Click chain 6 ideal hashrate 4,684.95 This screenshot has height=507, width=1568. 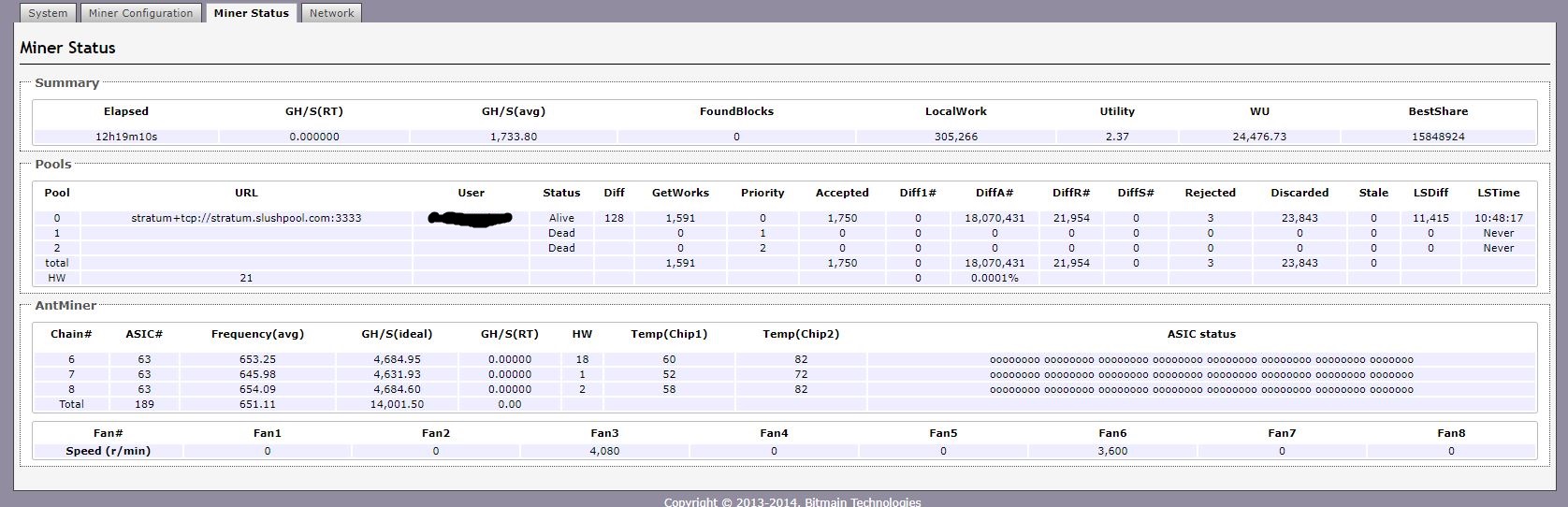click(397, 359)
